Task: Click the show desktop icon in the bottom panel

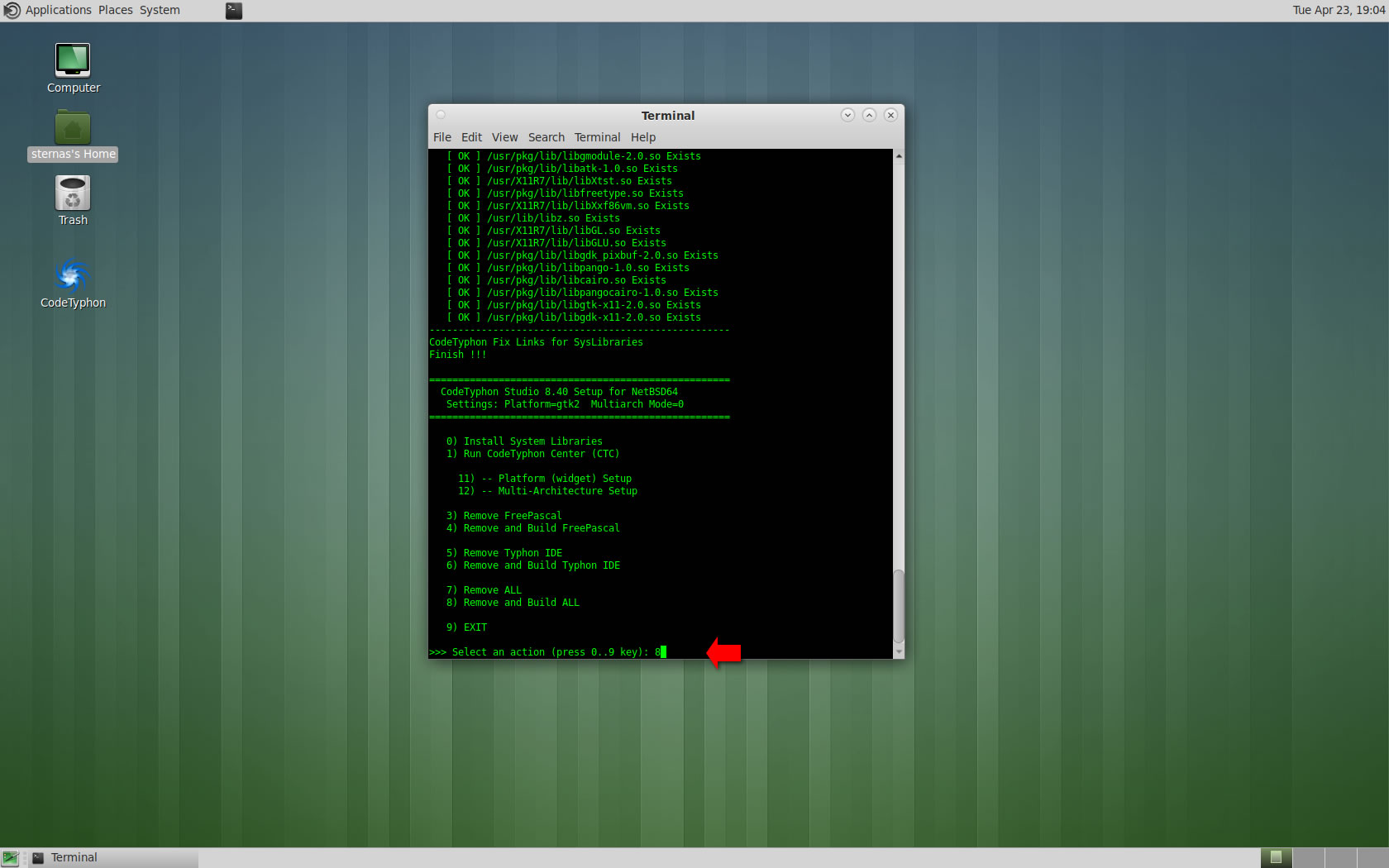Action: [x=10, y=858]
